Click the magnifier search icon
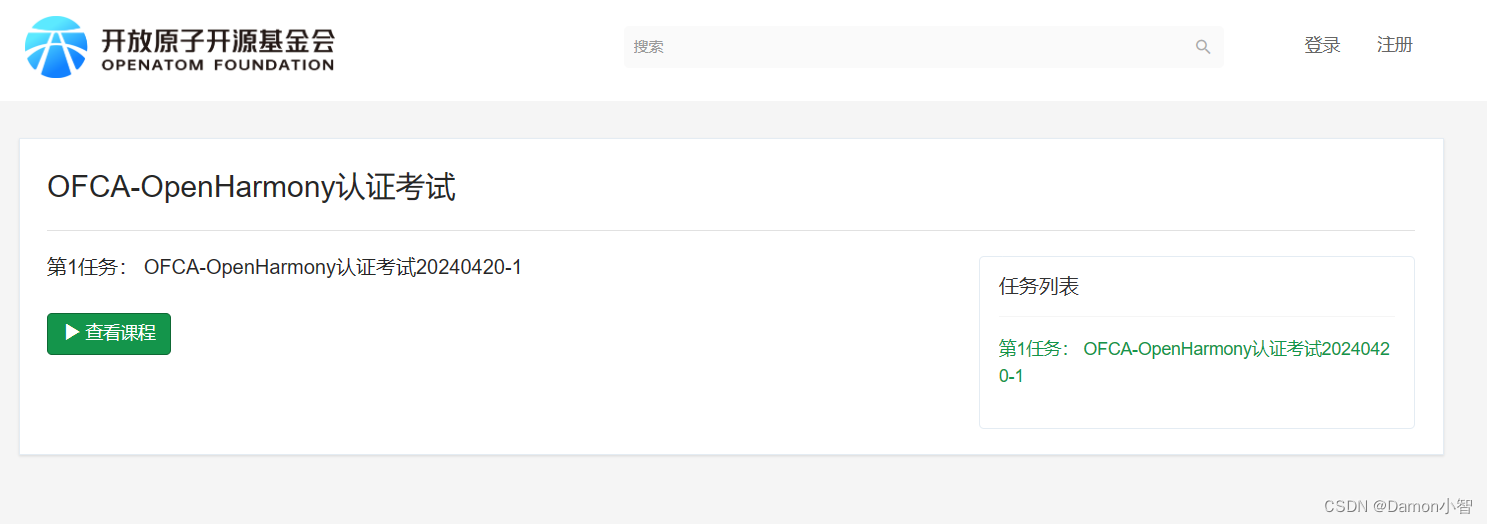The width and height of the screenshot is (1487, 524). [1203, 47]
